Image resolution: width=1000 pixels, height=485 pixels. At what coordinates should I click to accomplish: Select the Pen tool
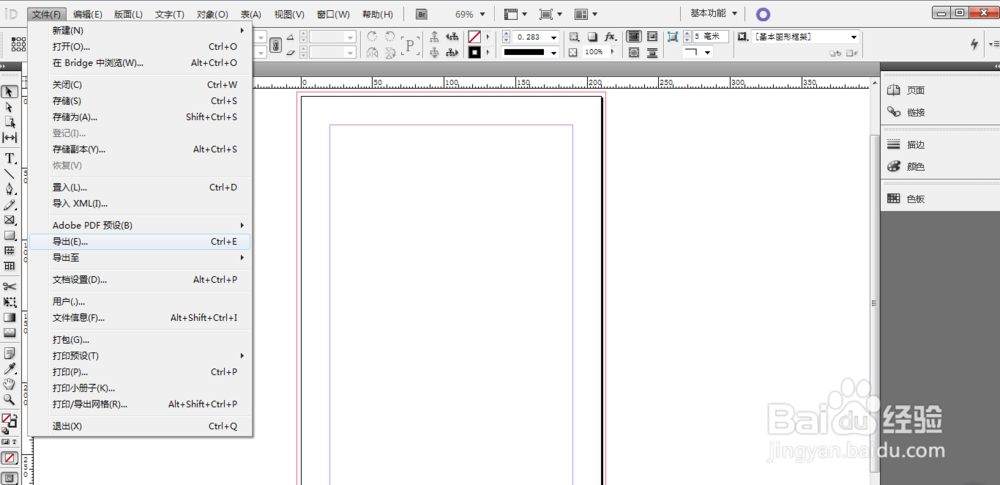pyautogui.click(x=10, y=189)
